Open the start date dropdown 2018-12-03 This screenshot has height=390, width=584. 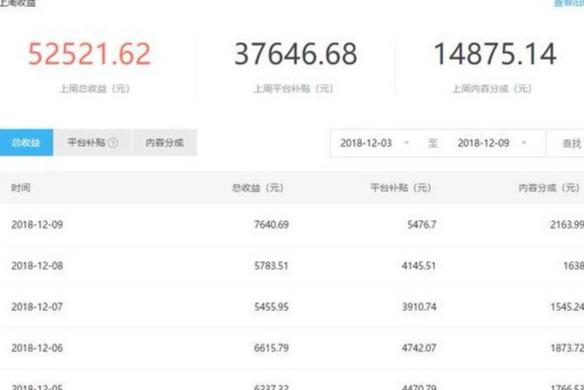pos(375,143)
